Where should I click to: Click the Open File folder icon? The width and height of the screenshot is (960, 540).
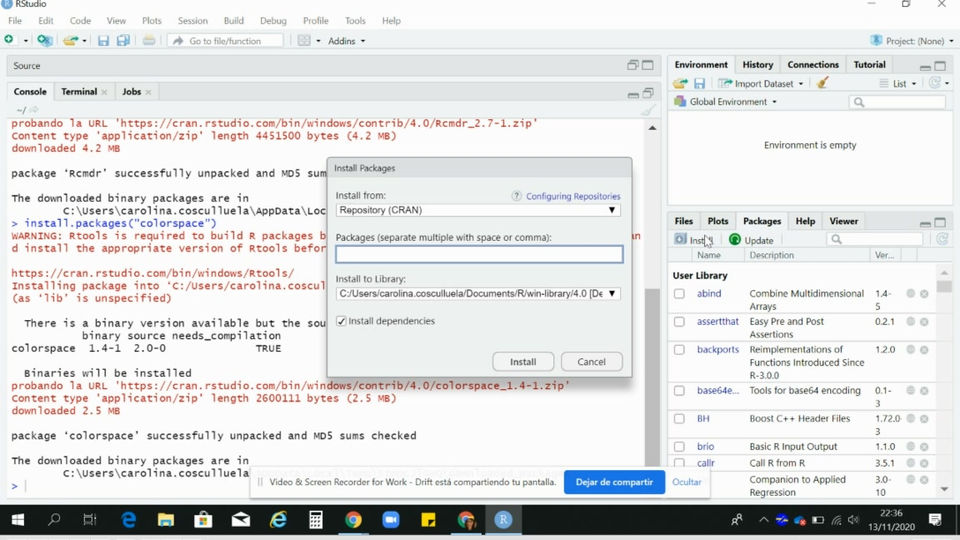click(x=70, y=40)
